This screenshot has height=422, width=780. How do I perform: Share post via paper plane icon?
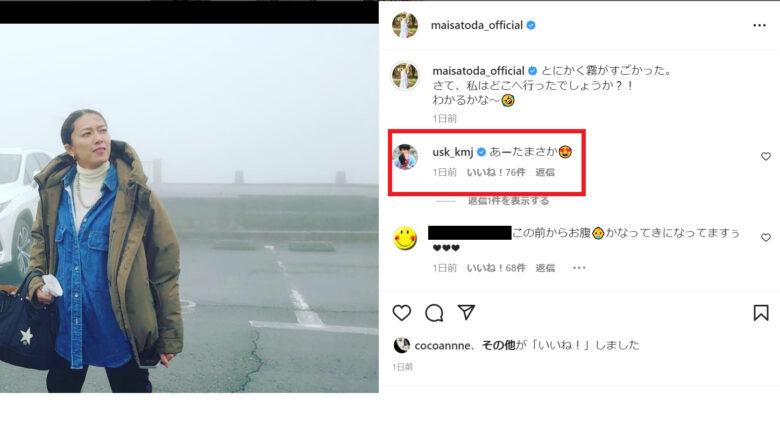(x=466, y=312)
